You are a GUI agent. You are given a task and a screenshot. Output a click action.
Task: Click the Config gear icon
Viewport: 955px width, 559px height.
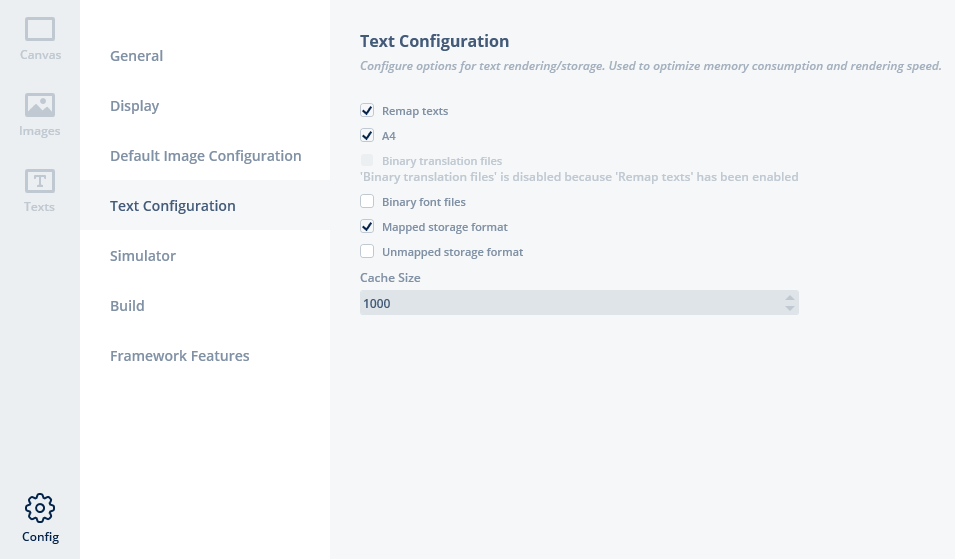click(40, 508)
